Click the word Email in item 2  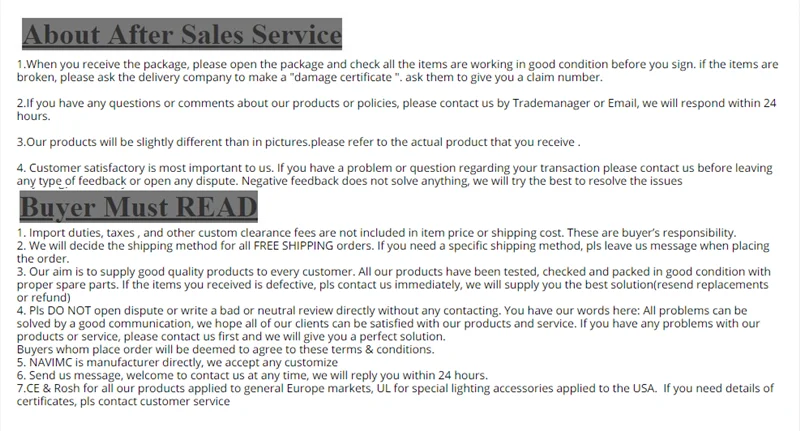(622, 103)
